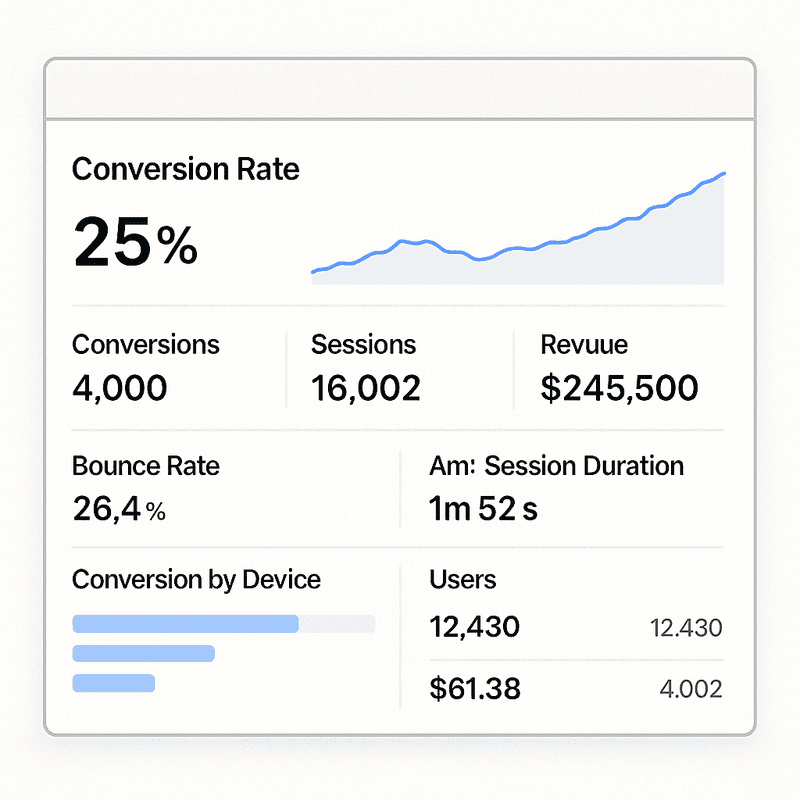Select the bold 12,430 users value
This screenshot has height=800, width=800.
474,627
